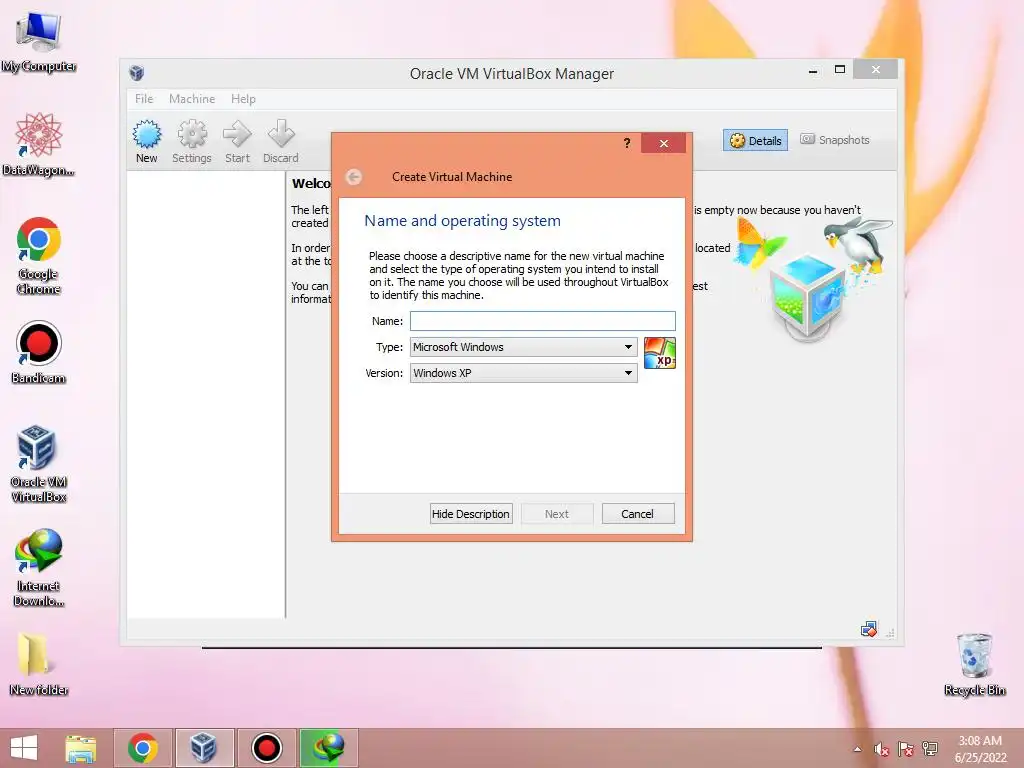Minimize the VirtualBox Manager window
This screenshot has width=1024, height=768.
(x=813, y=71)
